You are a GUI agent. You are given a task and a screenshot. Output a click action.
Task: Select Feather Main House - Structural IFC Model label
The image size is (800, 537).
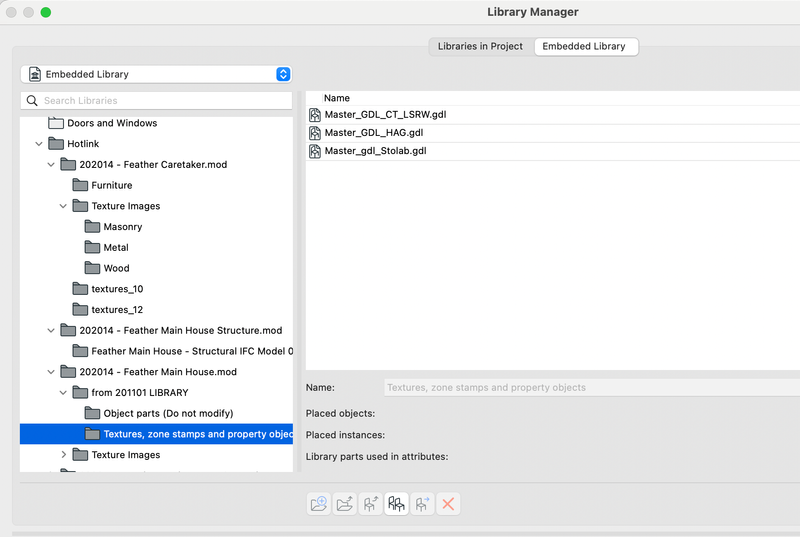[192, 351]
